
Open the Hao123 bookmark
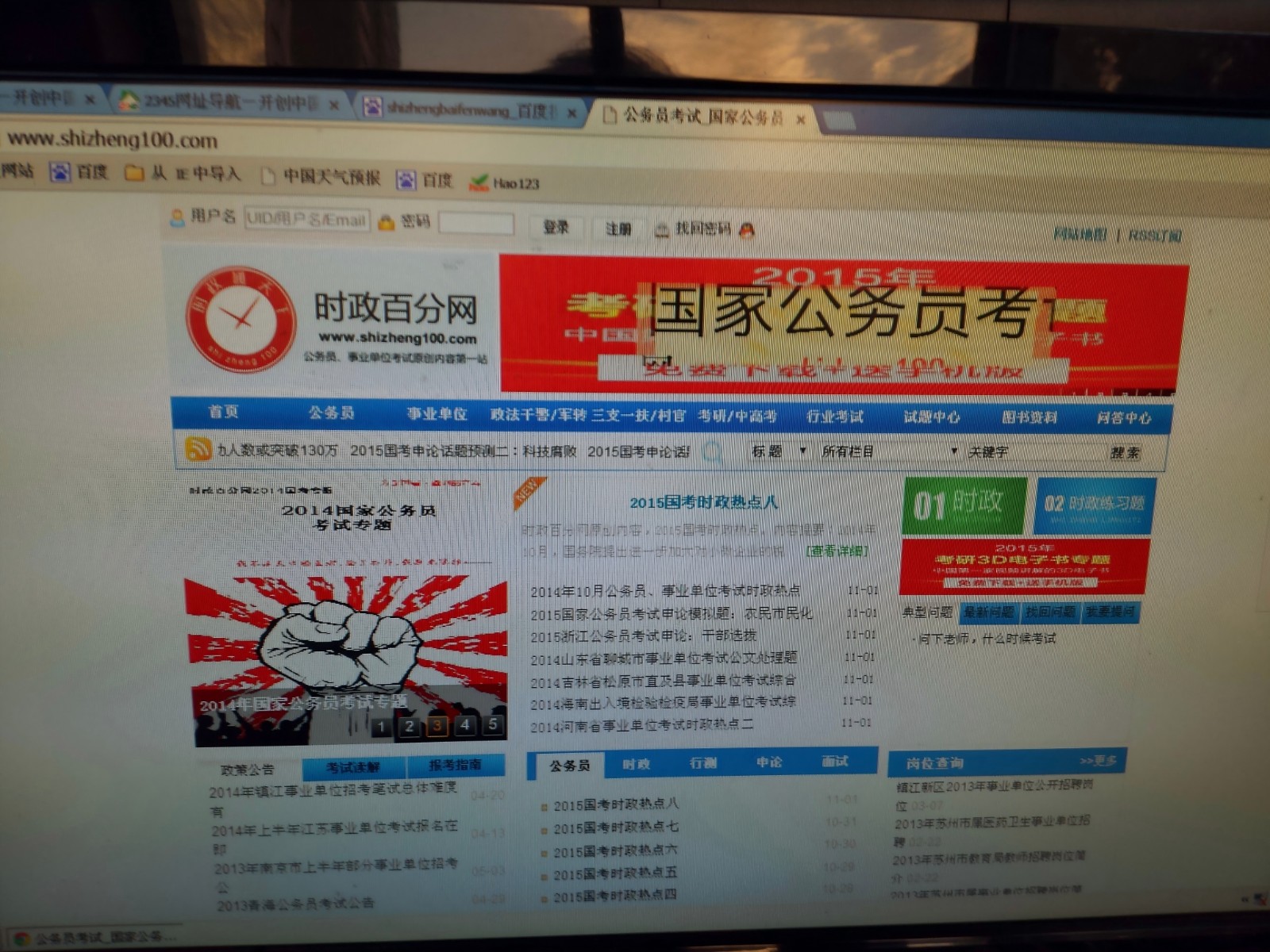pyautogui.click(x=504, y=183)
